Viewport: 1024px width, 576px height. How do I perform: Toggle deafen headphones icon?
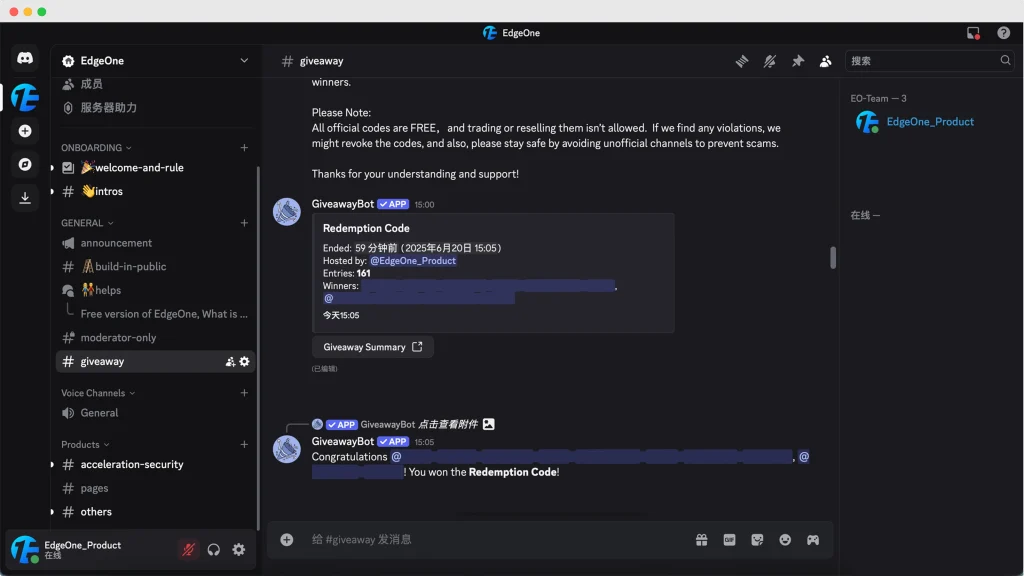click(214, 550)
